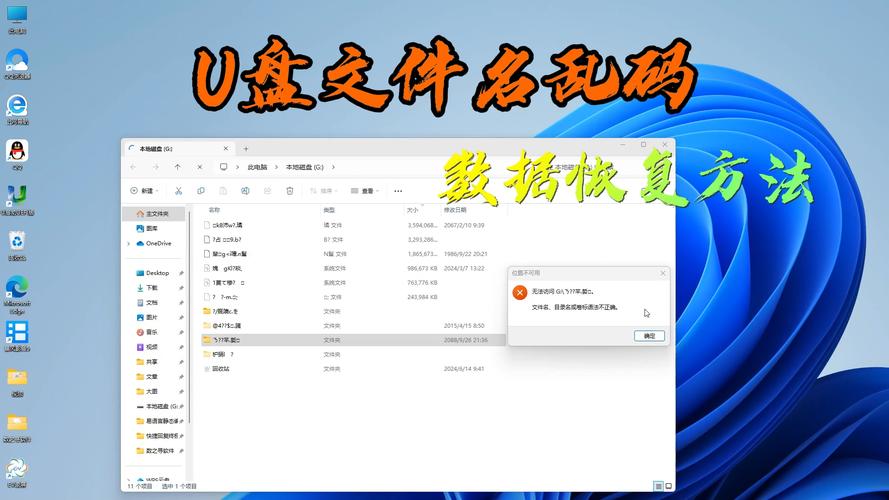Switch to large icons view in status bar
Viewport: 889px width, 500px height.
pos(668,486)
